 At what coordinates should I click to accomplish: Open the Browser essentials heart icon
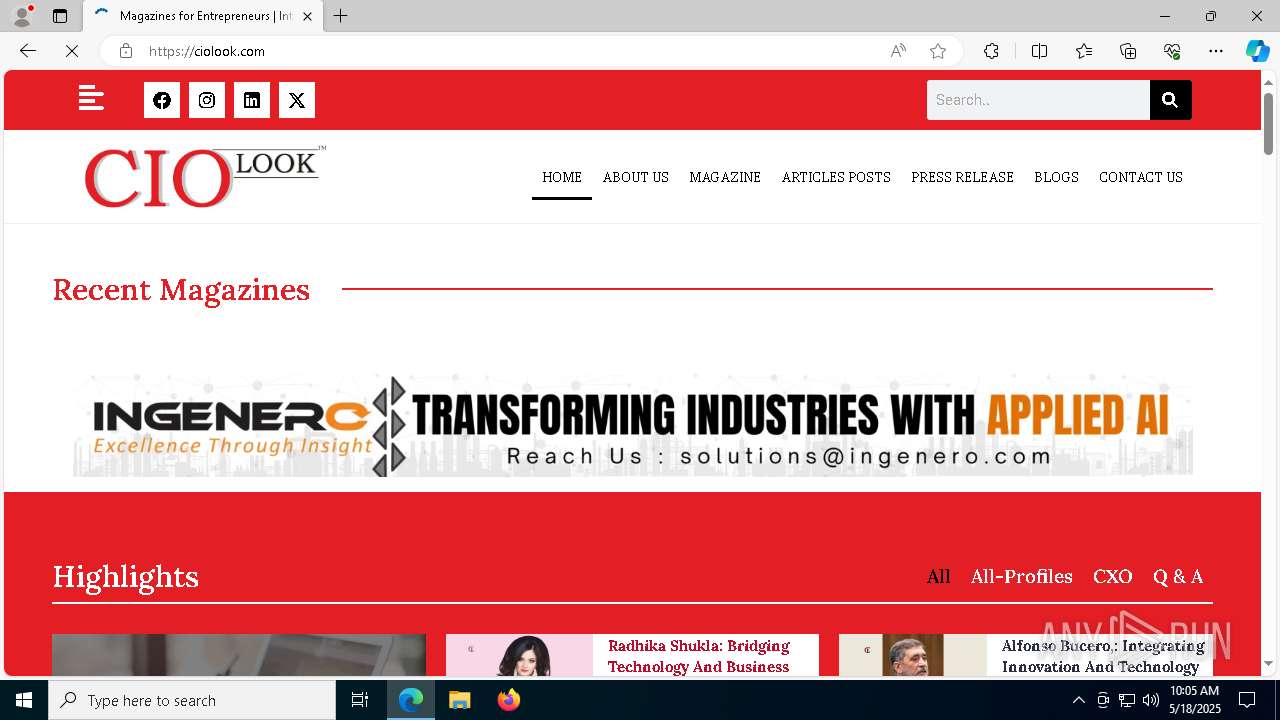tap(1172, 51)
